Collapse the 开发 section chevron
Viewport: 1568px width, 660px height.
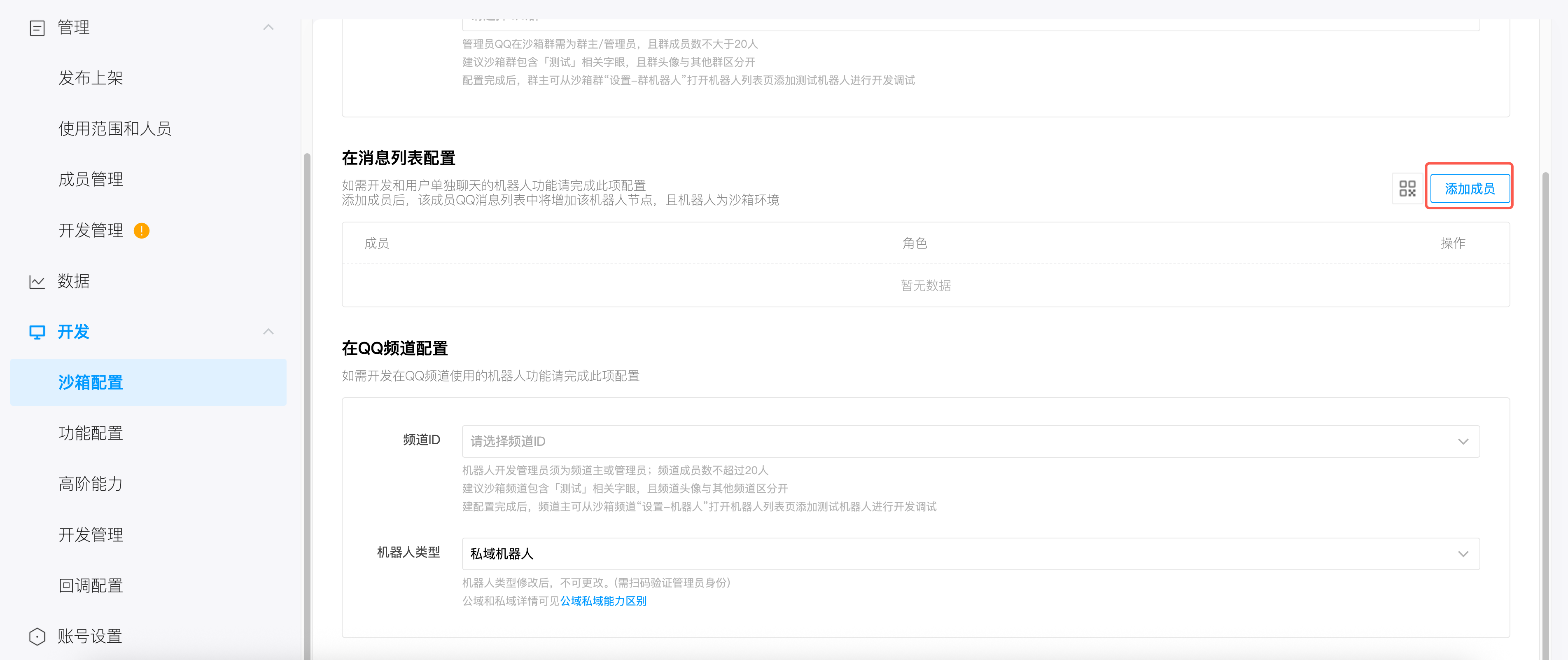268,332
